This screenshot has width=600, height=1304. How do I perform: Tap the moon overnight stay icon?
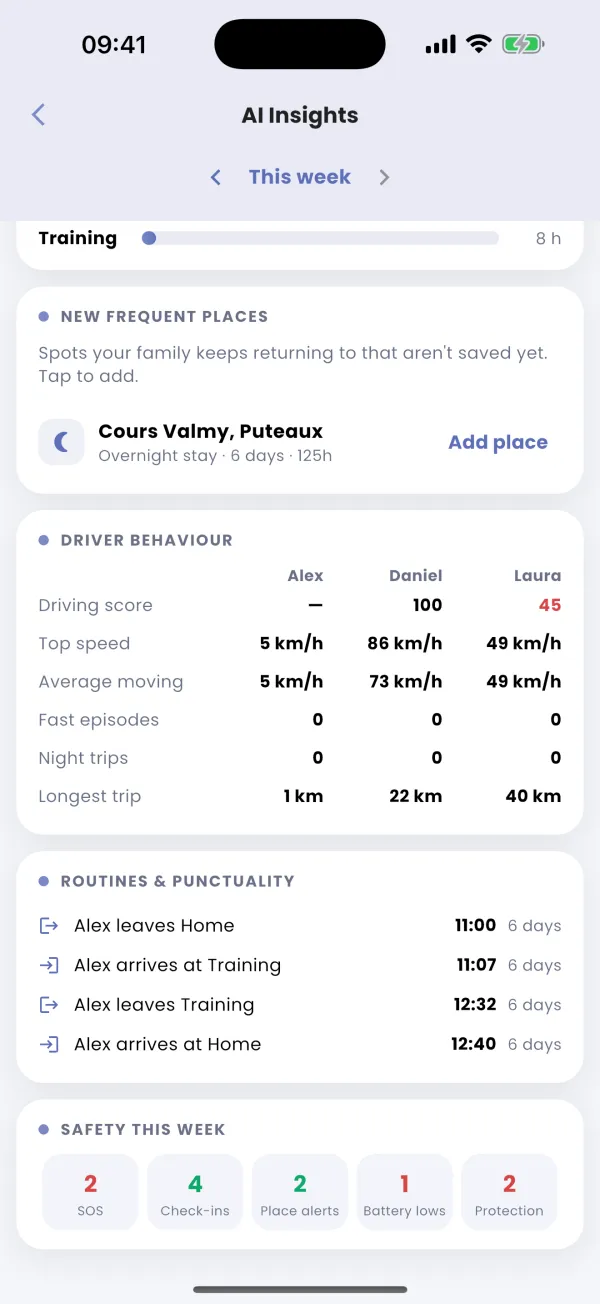point(61,442)
